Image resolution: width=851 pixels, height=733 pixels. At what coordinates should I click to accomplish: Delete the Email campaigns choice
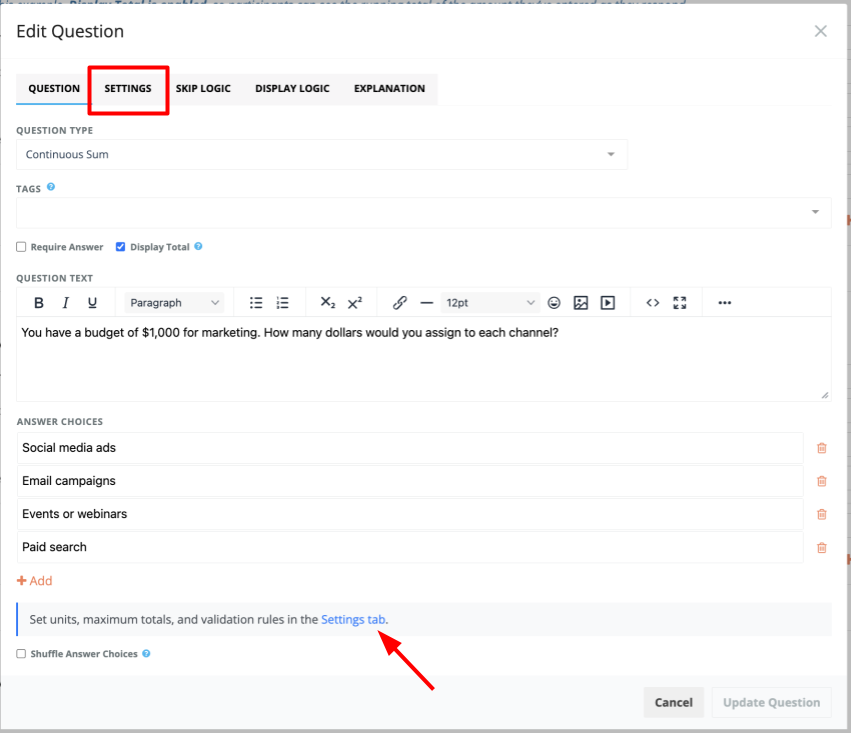point(822,481)
